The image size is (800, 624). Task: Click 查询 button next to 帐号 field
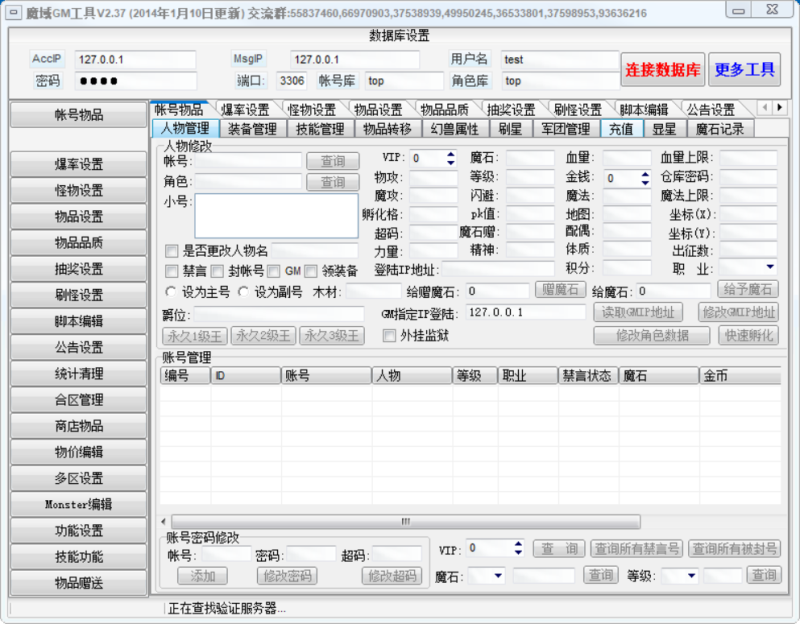click(333, 161)
